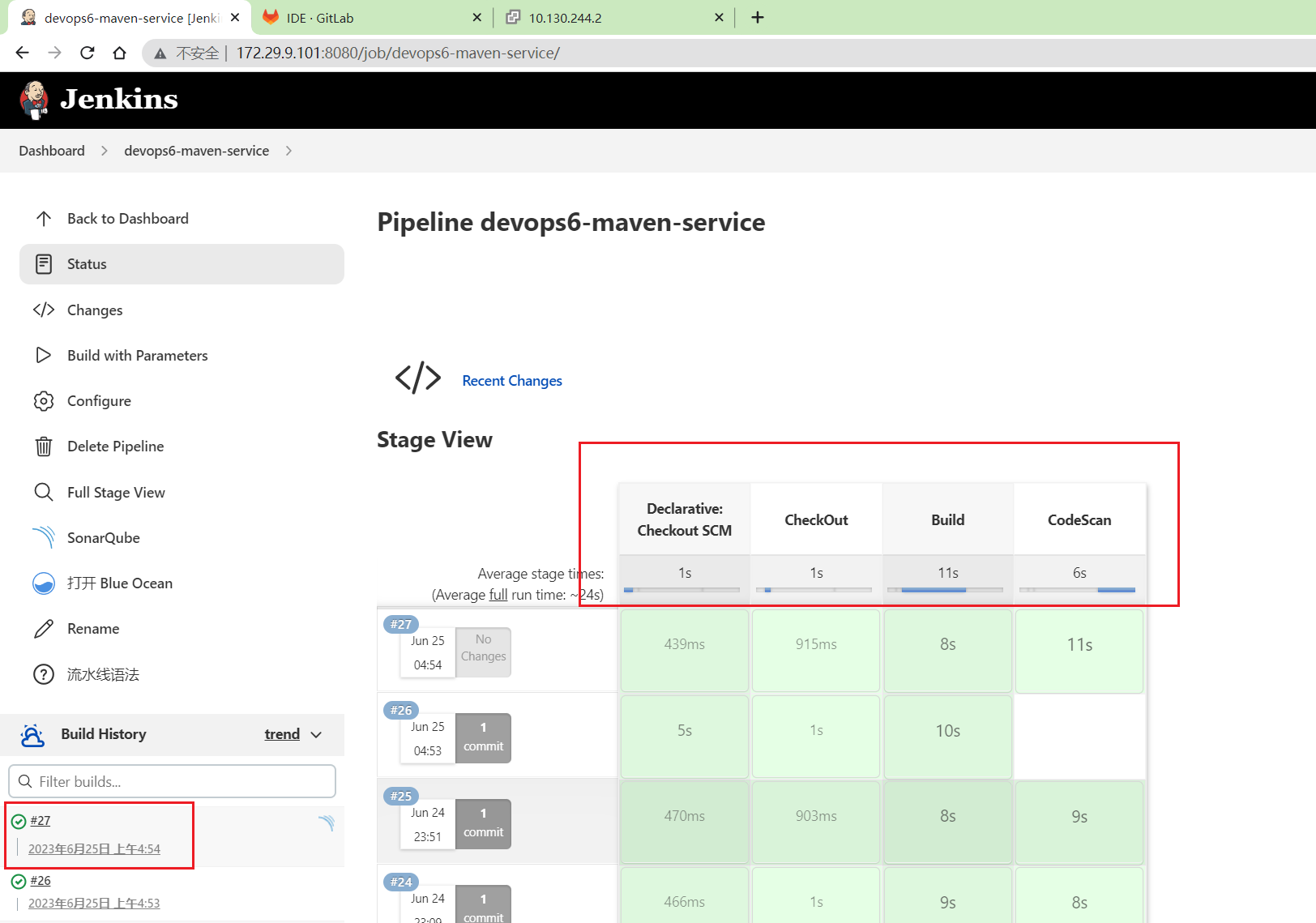Open the Full Stage View

[x=116, y=493]
